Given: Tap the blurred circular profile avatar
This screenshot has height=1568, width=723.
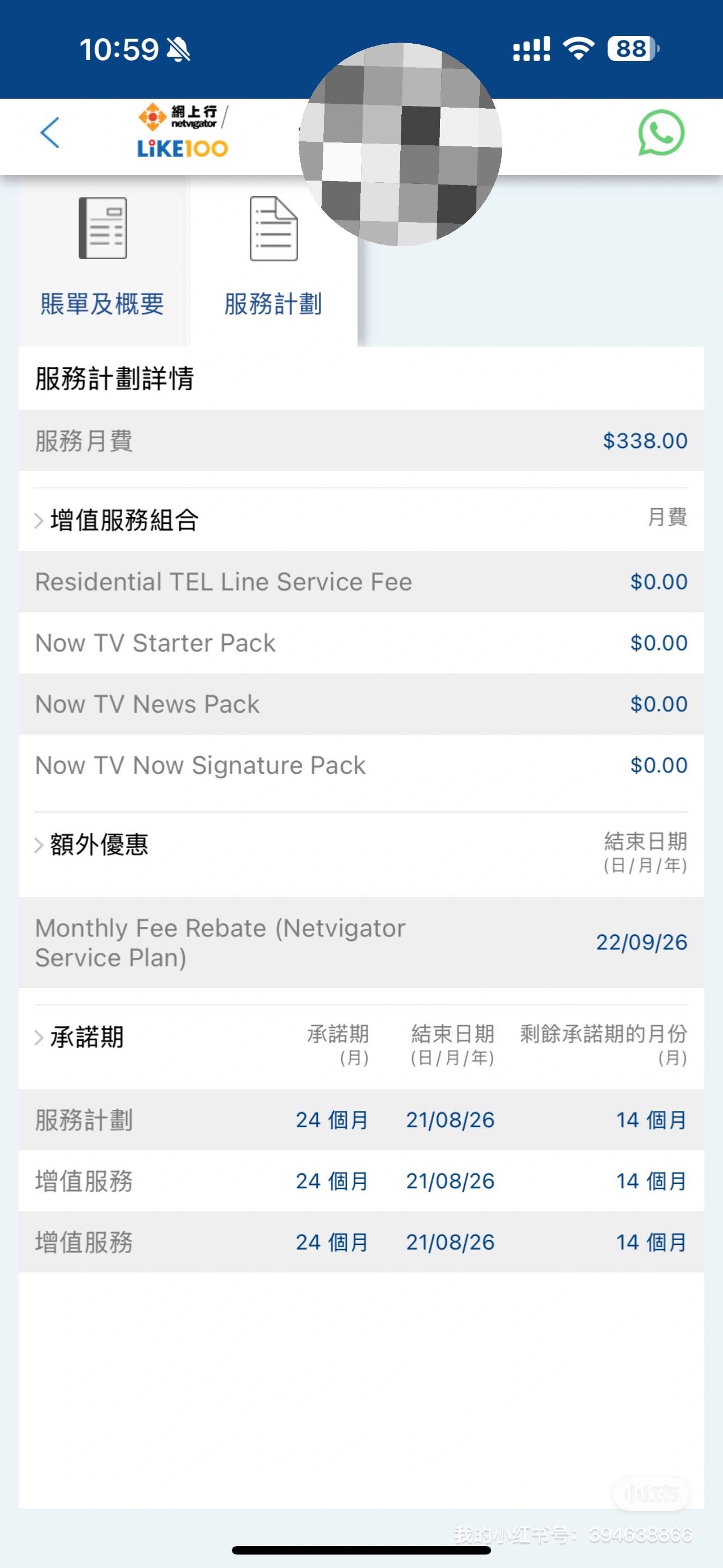Looking at the screenshot, I should click(400, 144).
